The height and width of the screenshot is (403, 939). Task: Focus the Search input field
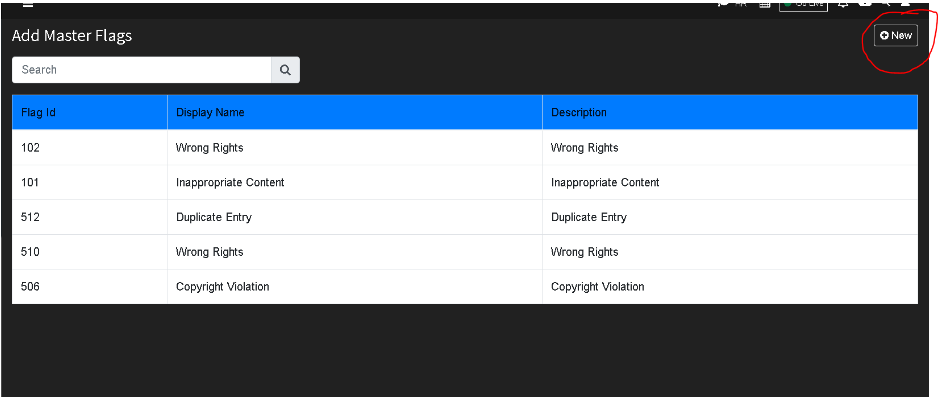coord(142,70)
